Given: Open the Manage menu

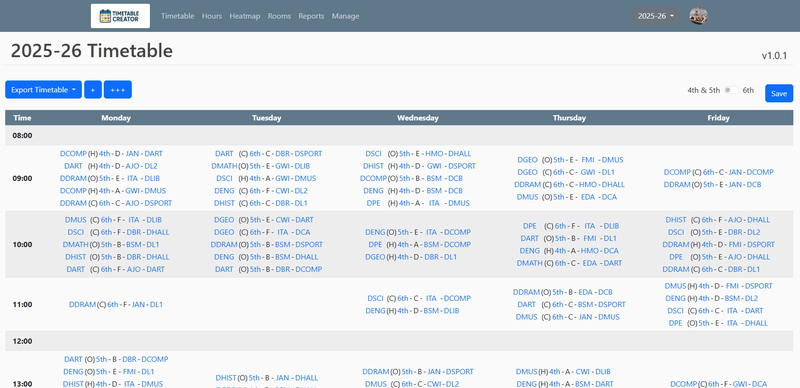Looking at the screenshot, I should [x=345, y=16].
